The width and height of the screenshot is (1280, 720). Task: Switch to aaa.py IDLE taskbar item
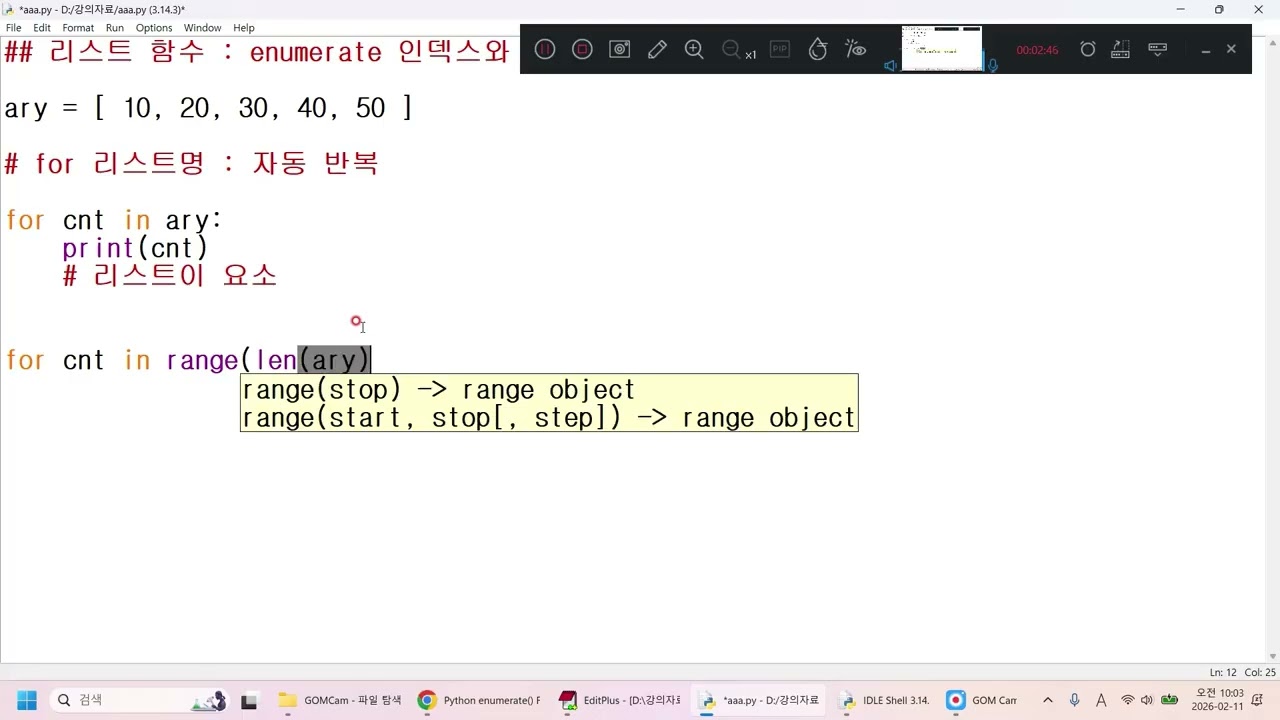click(x=759, y=700)
